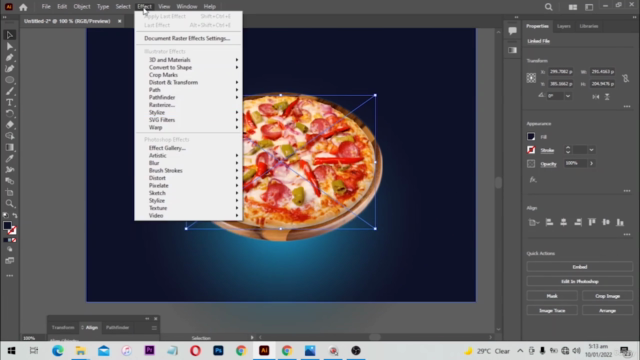
Task: Open Edit Toolbar three-dots button
Action: pos(9,276)
